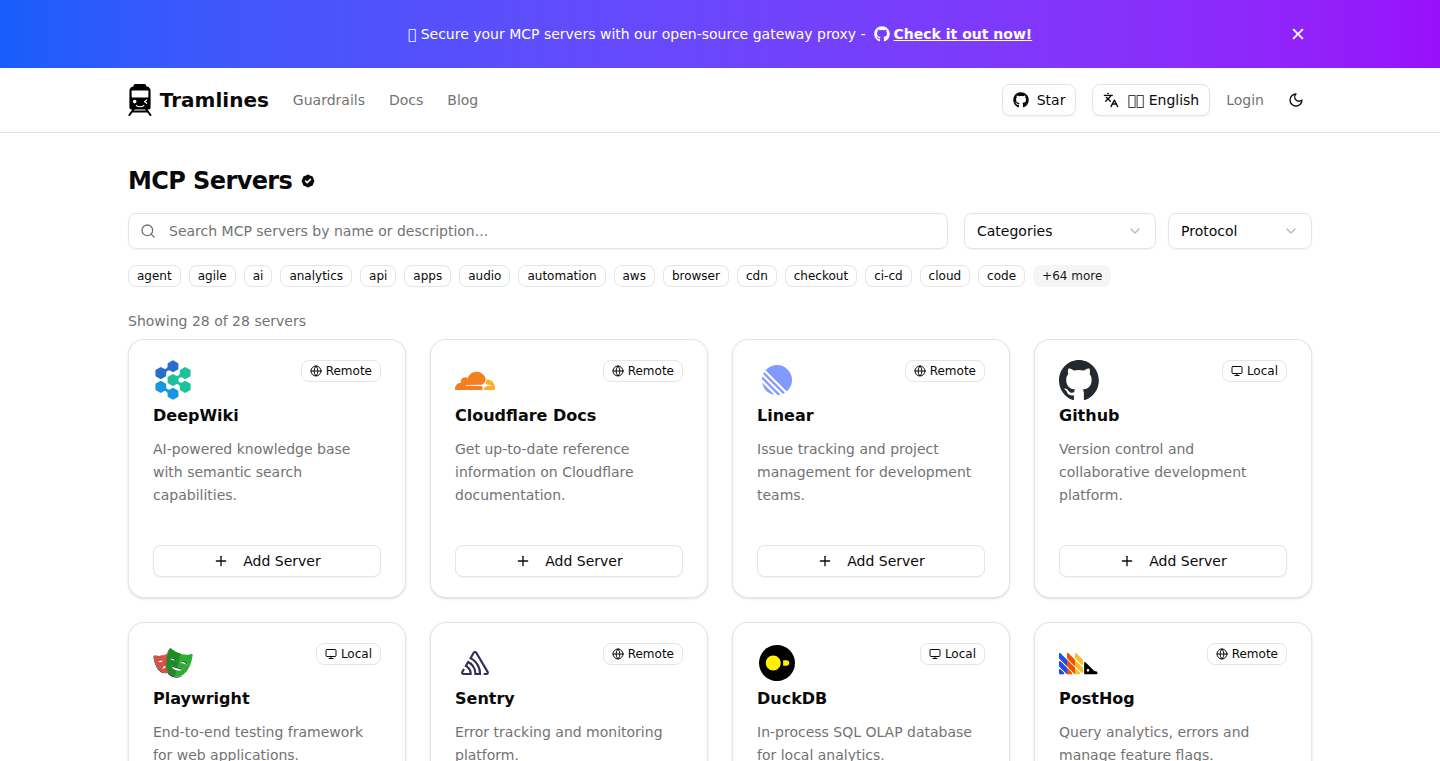
Task: Click the Showing 28 of 28 servers text
Action: tap(217, 321)
